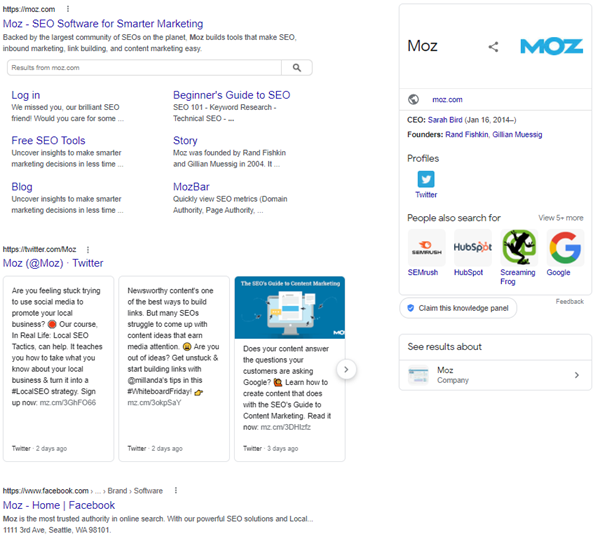Click the 'Twitter · 3 days ago' tweet footer
Screen dimensions: 602x541
(270, 448)
